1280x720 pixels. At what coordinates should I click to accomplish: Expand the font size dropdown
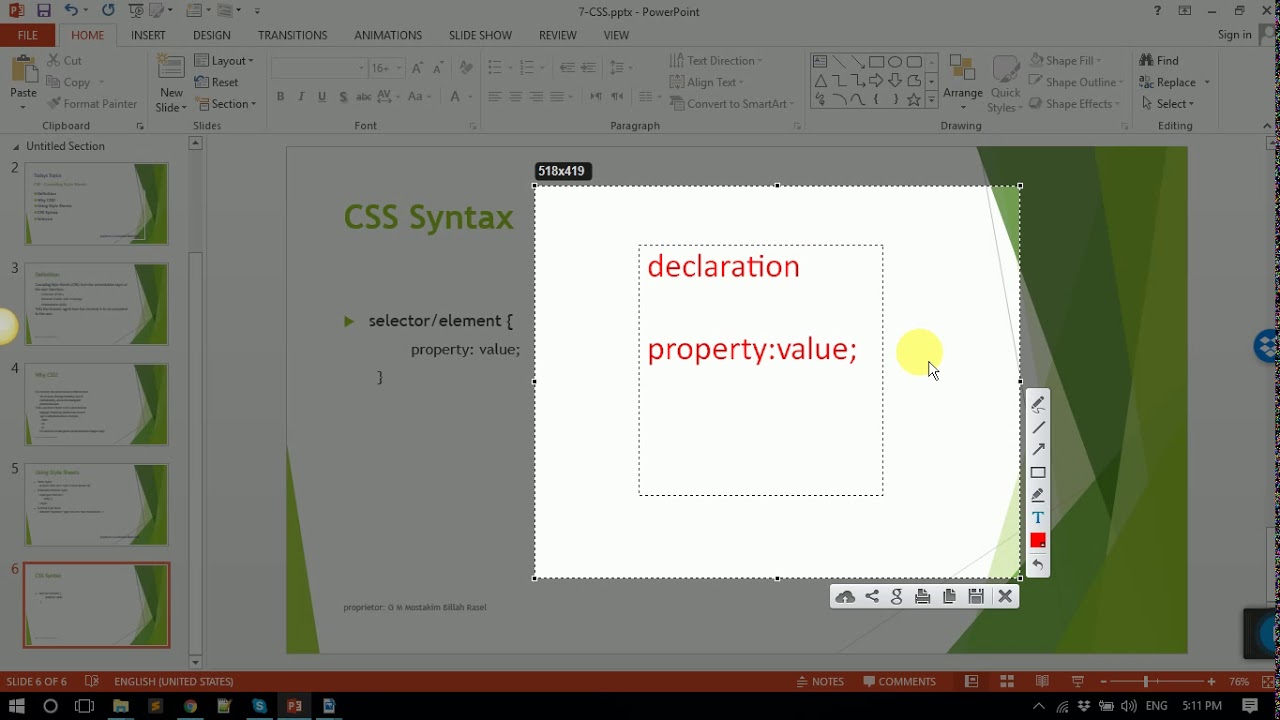pos(398,68)
